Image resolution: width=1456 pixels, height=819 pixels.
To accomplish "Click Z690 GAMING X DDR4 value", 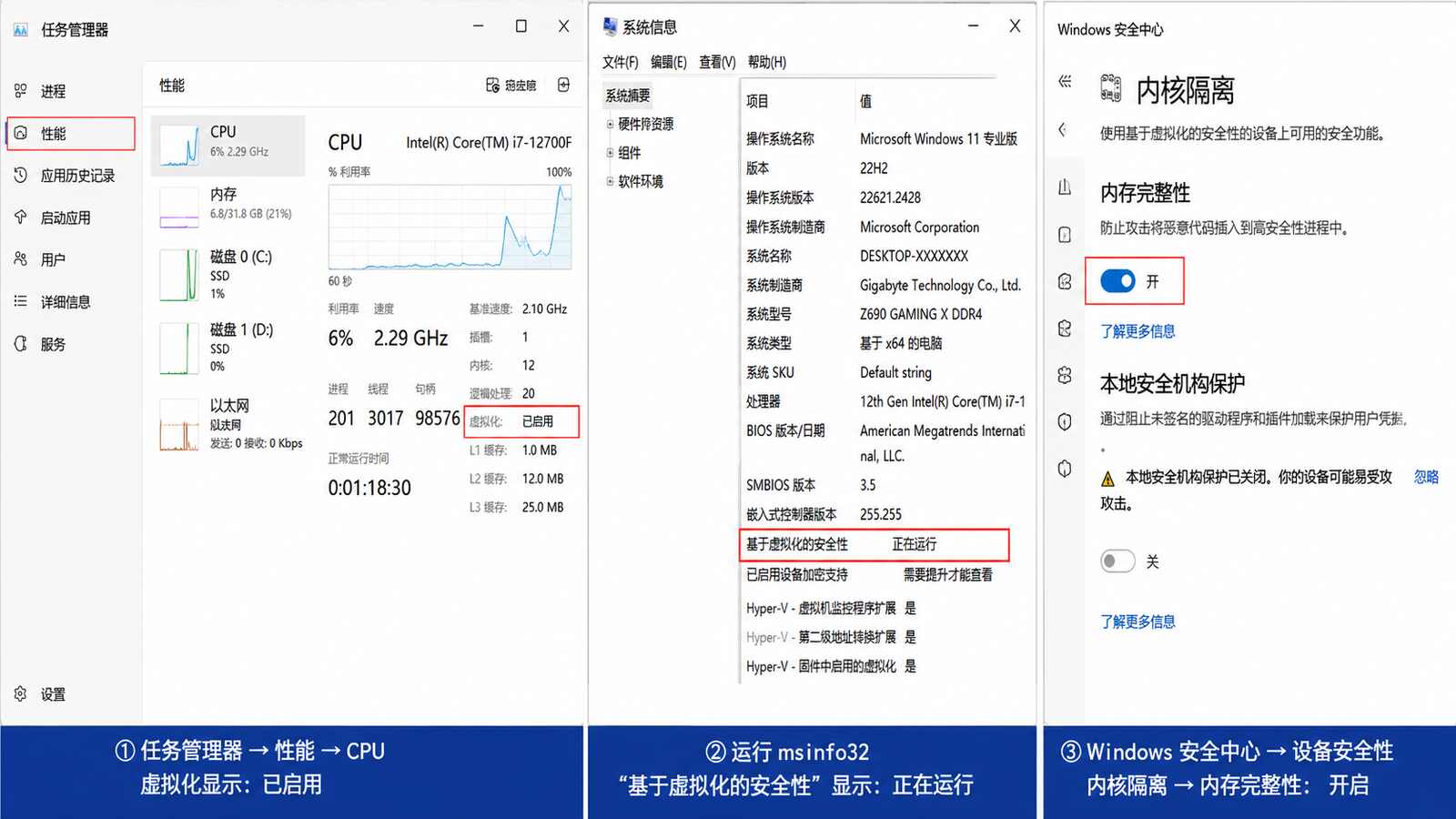I will [x=921, y=314].
